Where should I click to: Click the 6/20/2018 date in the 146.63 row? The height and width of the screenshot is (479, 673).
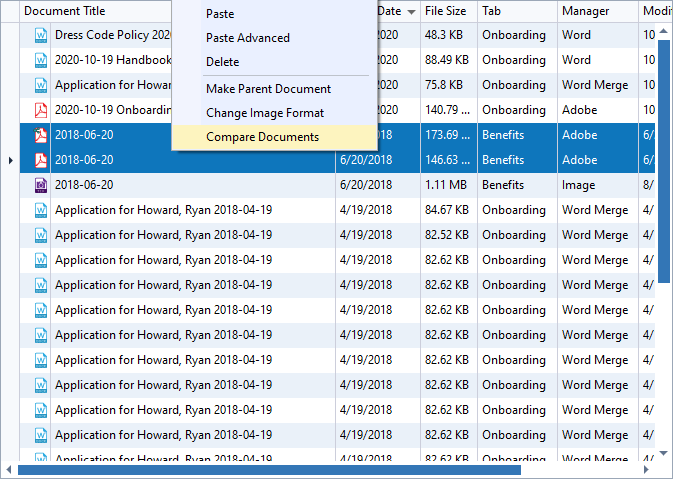click(x=366, y=160)
